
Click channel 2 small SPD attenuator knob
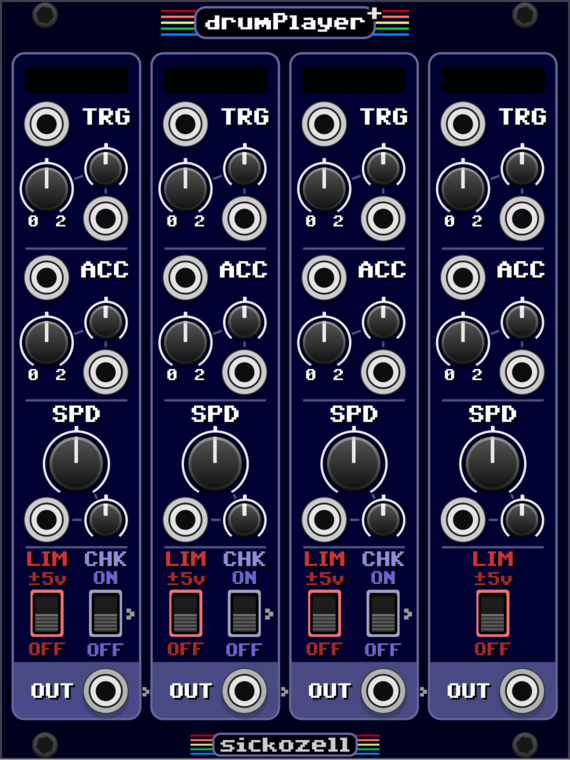tap(244, 519)
